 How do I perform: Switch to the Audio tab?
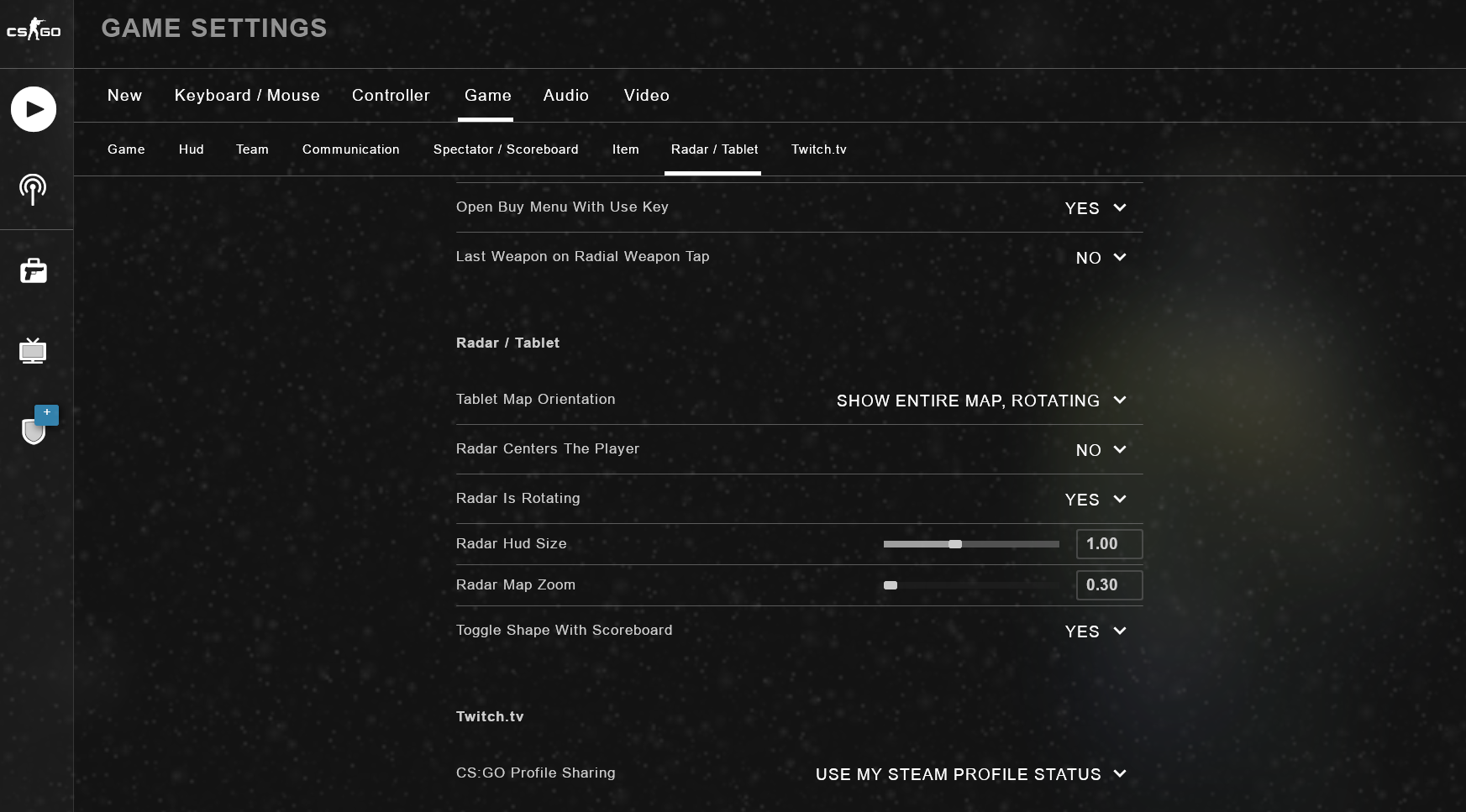[x=565, y=96]
